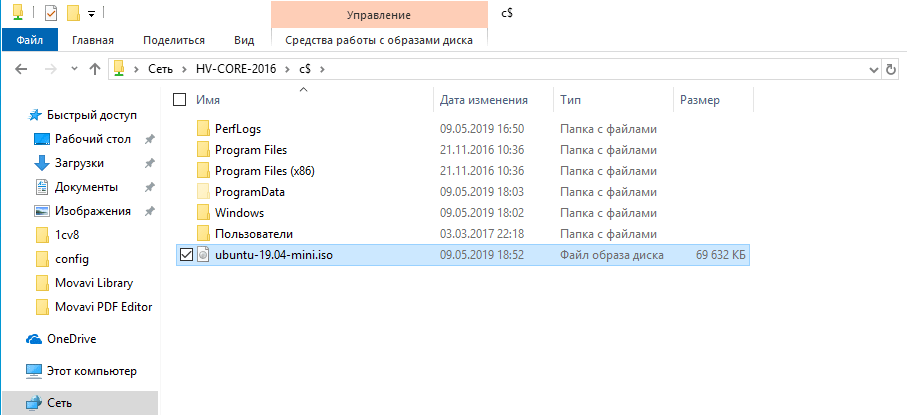Click the Windows folder name
This screenshot has width=907, height=415.
[239, 212]
